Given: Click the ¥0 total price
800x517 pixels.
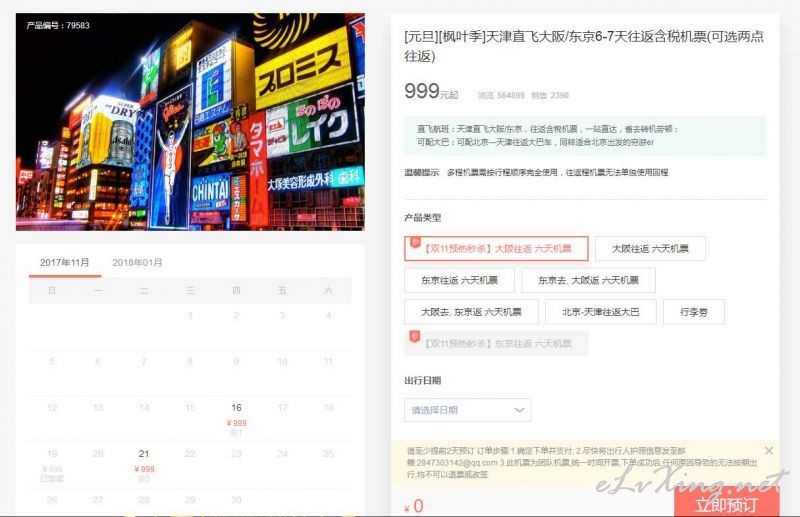Looking at the screenshot, I should tap(414, 506).
